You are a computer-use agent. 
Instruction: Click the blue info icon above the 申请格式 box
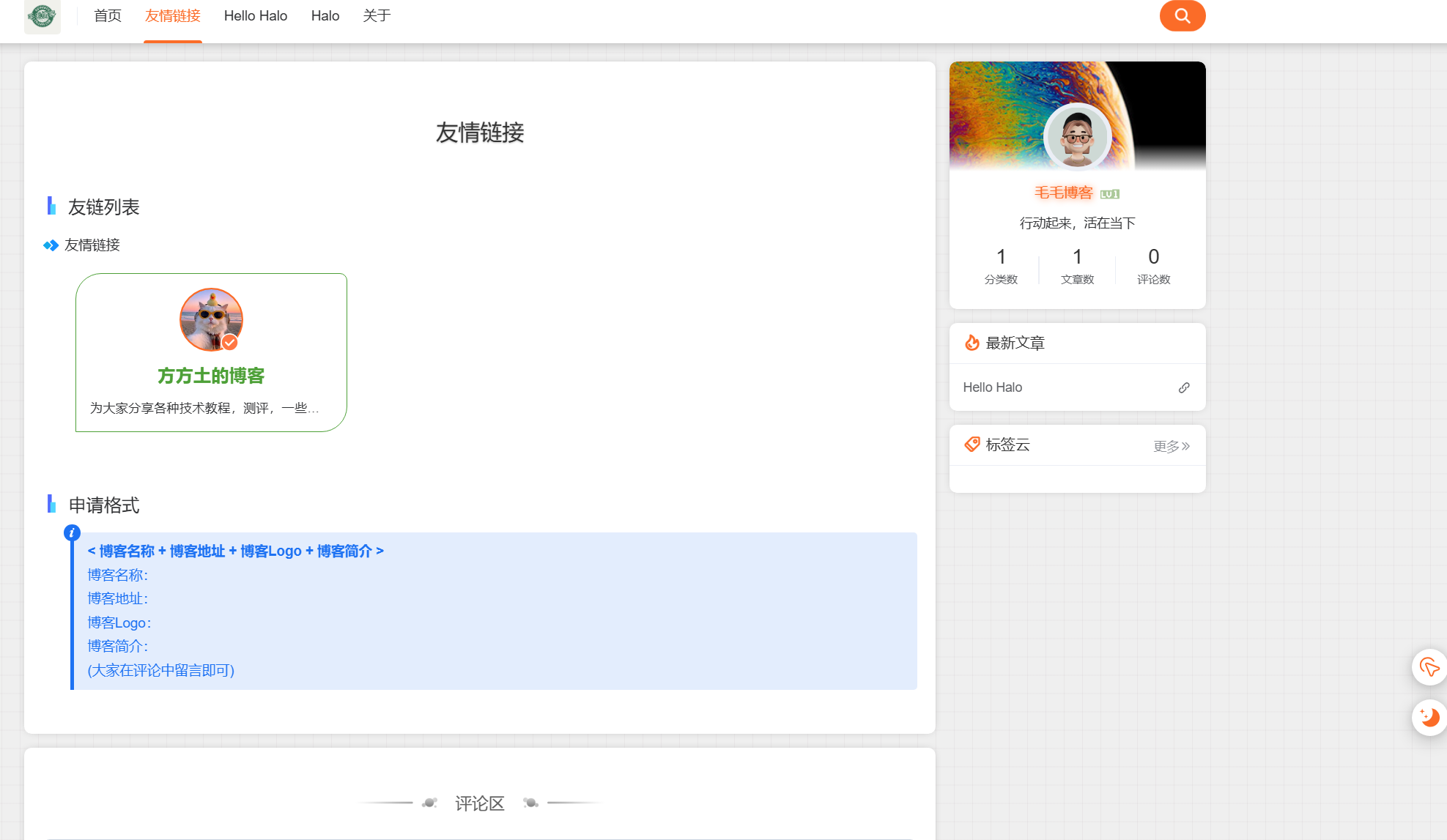(x=72, y=532)
